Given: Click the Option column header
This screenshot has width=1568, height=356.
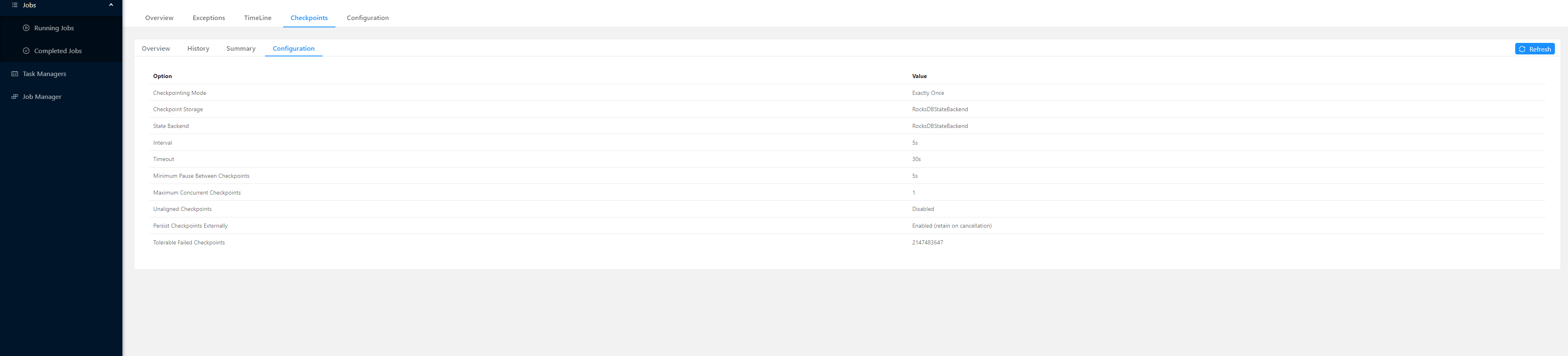Looking at the screenshot, I should click(162, 76).
